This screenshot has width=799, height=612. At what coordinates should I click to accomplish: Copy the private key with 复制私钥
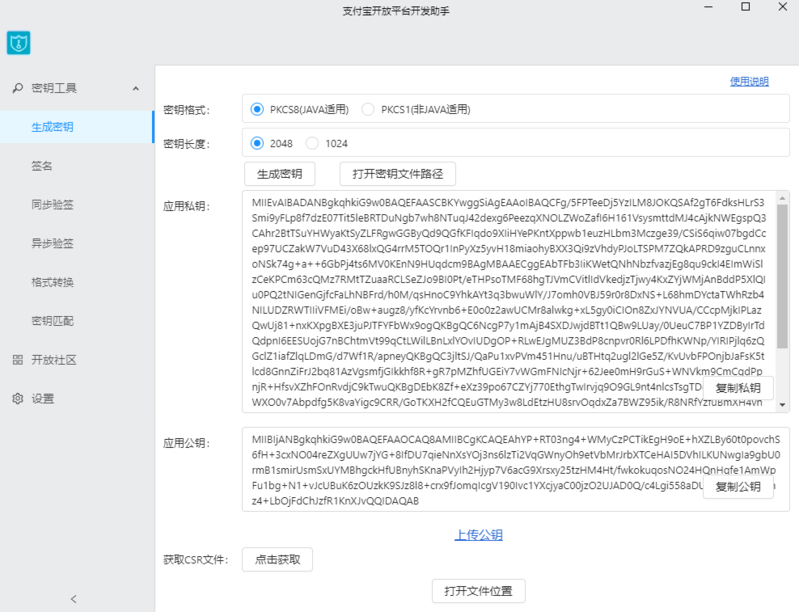738,388
